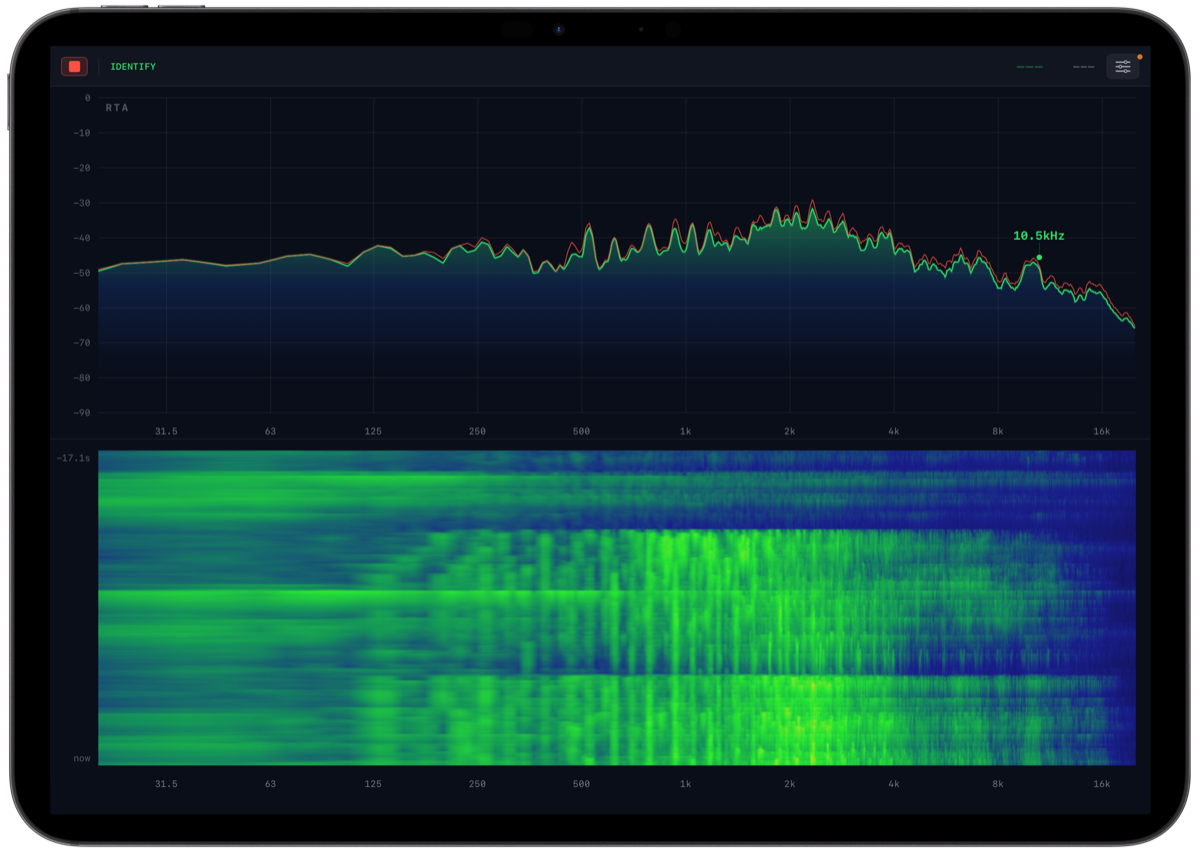1200x854 pixels.
Task: Select the gray dashed line indicator
Action: (x=1083, y=67)
